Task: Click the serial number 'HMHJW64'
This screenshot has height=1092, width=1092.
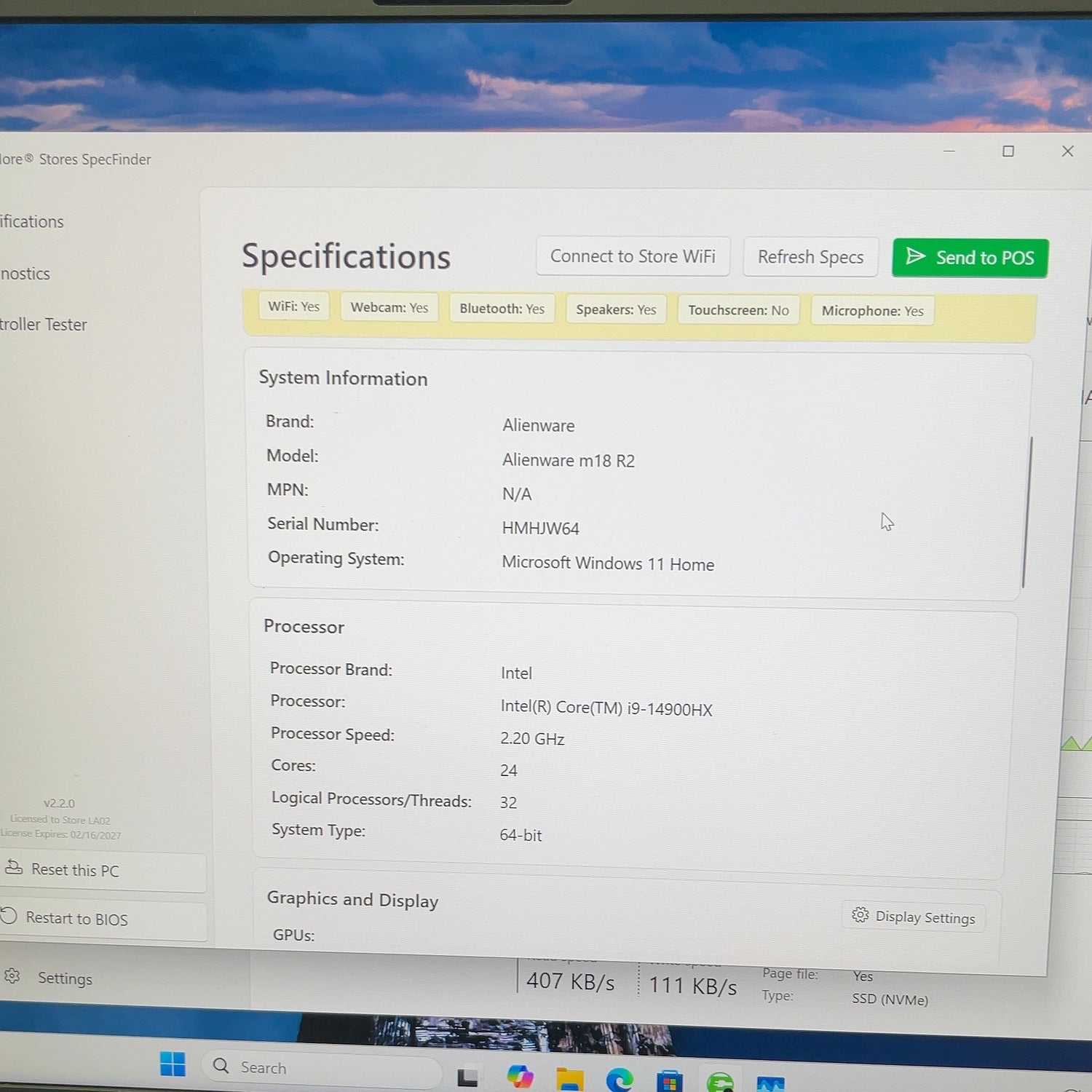Action: [540, 529]
